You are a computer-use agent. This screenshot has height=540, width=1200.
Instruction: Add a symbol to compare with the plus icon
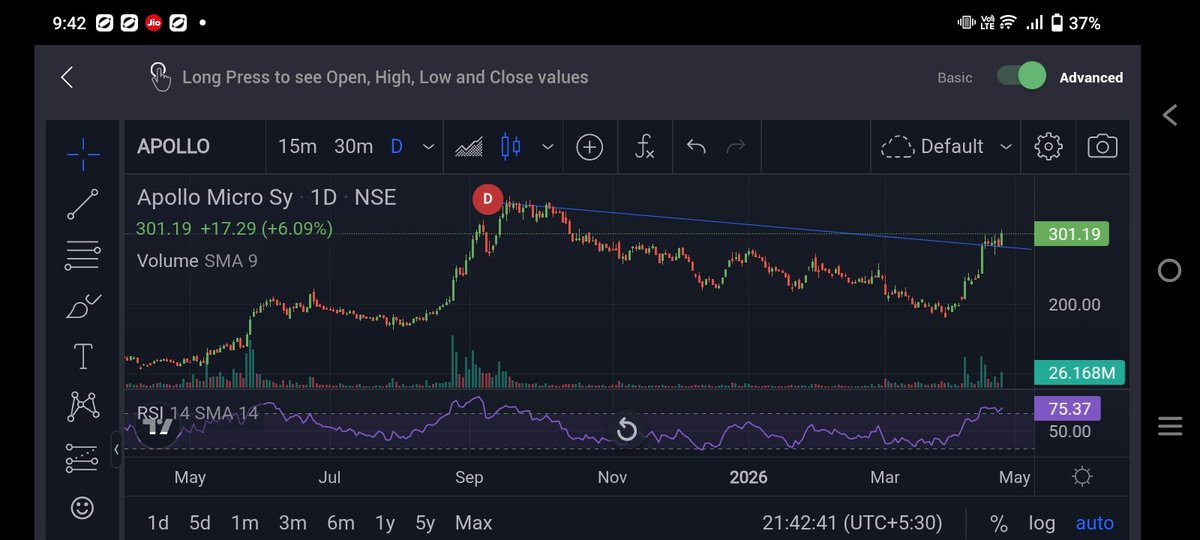pyautogui.click(x=590, y=147)
